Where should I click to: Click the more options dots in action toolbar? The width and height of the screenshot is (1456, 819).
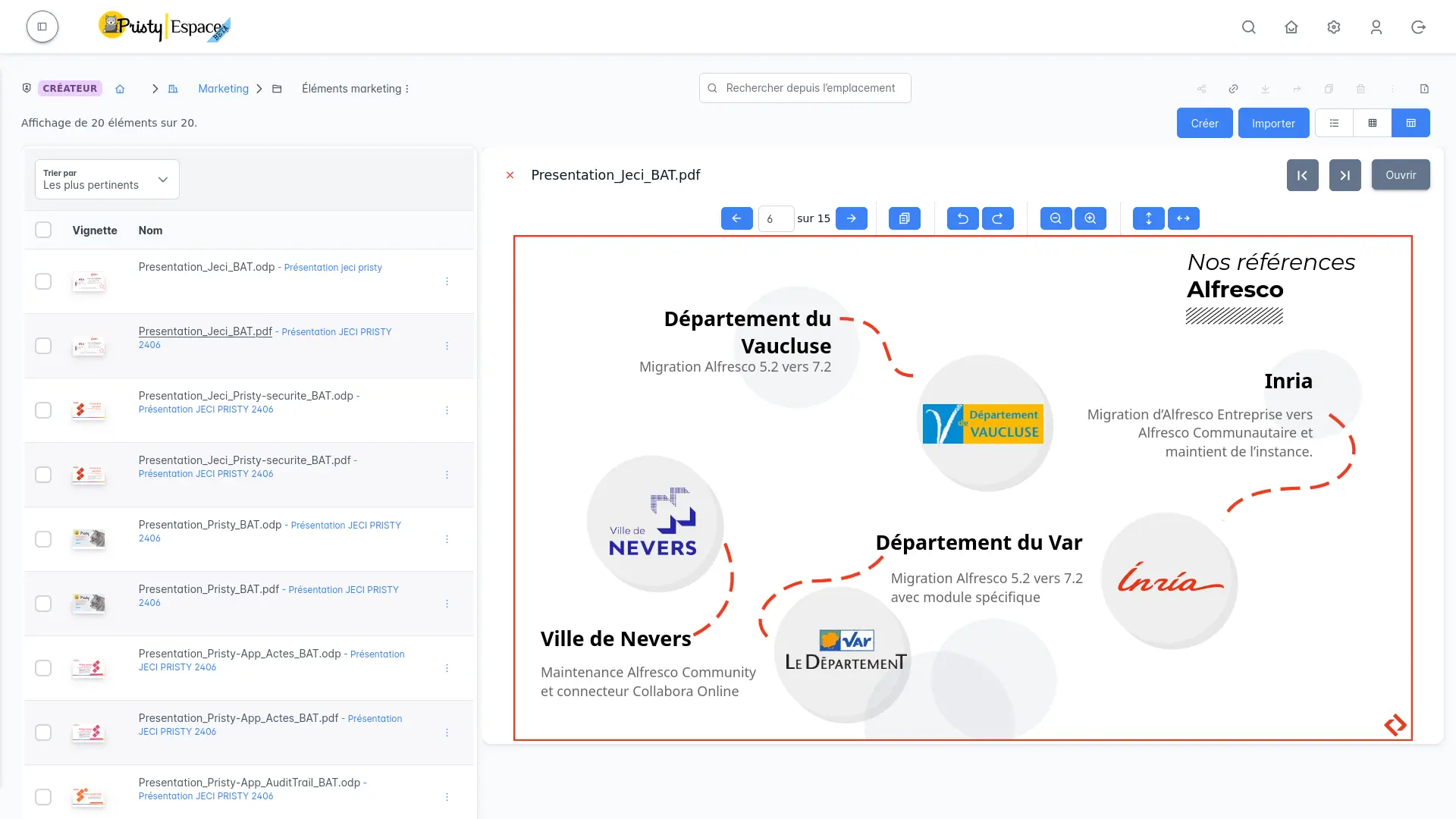coord(1393,89)
